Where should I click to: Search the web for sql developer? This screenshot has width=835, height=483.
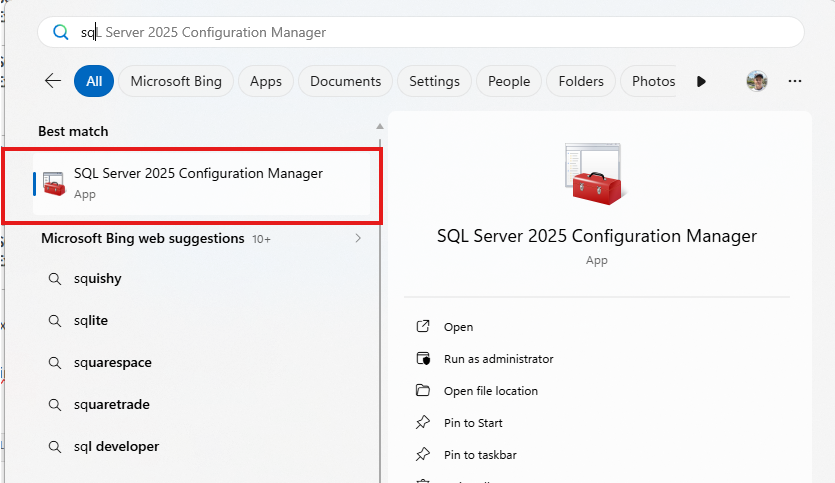[116, 447]
